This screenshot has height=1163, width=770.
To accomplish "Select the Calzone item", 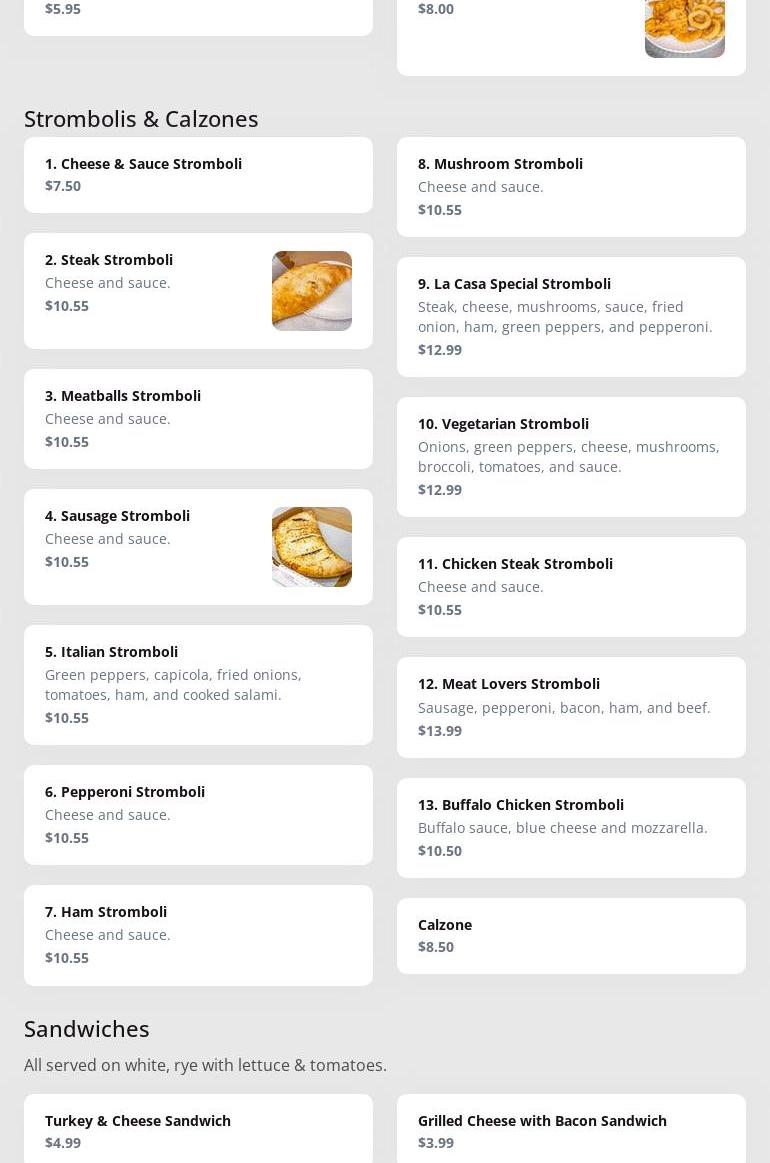I will point(571,936).
